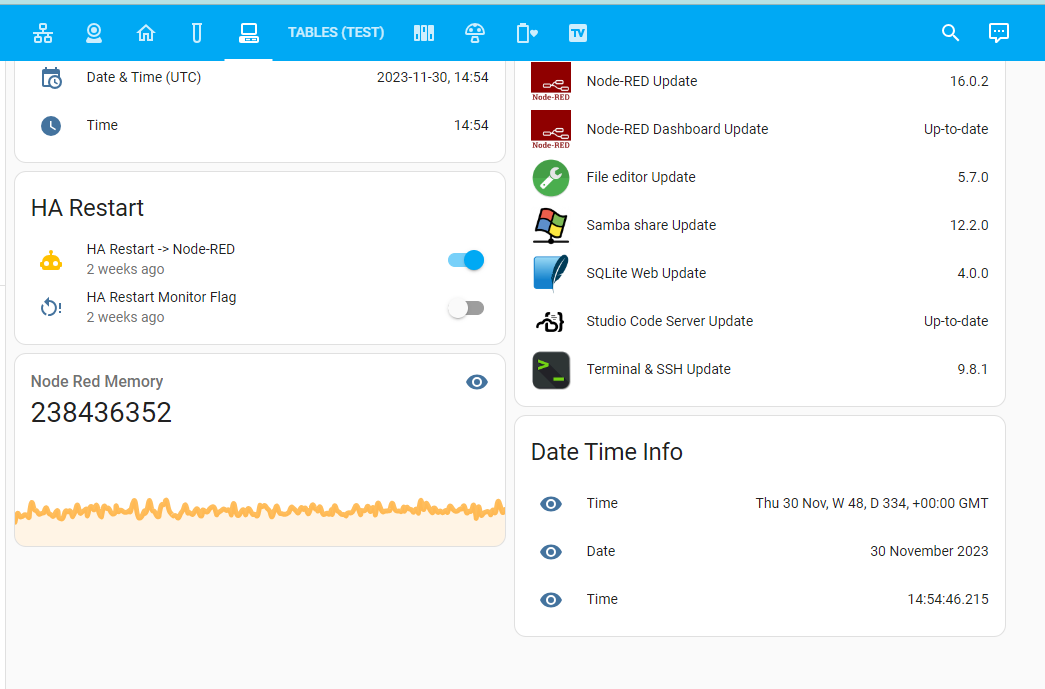Open the File editor Update wrench icon
1045x689 pixels.
[x=551, y=178]
